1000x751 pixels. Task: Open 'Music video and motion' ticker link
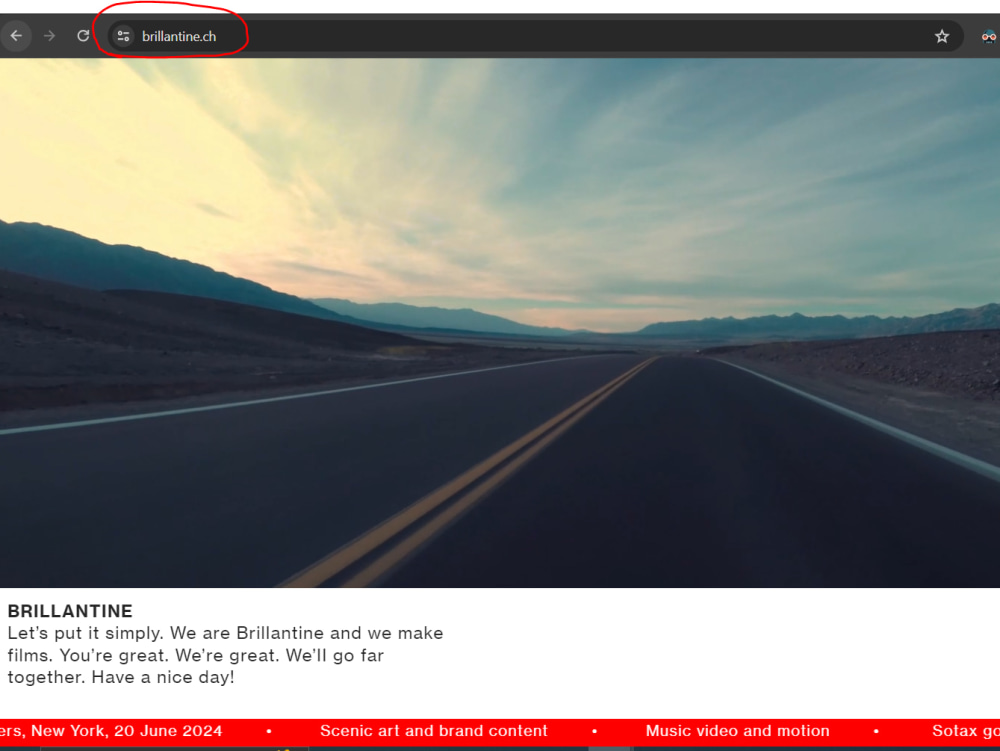click(x=737, y=731)
